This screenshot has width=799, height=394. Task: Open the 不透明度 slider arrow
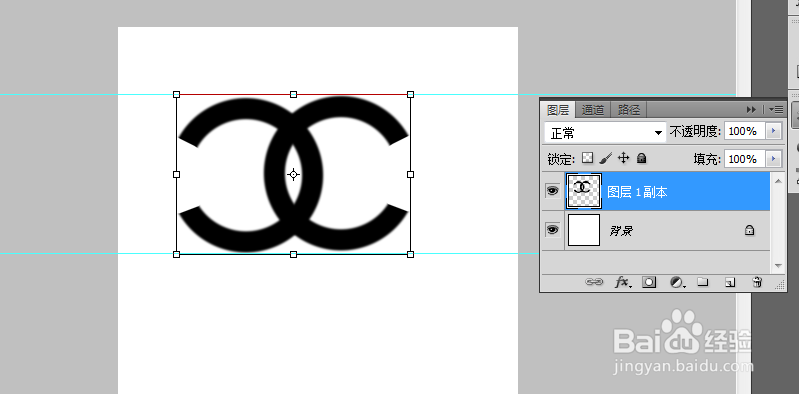774,132
